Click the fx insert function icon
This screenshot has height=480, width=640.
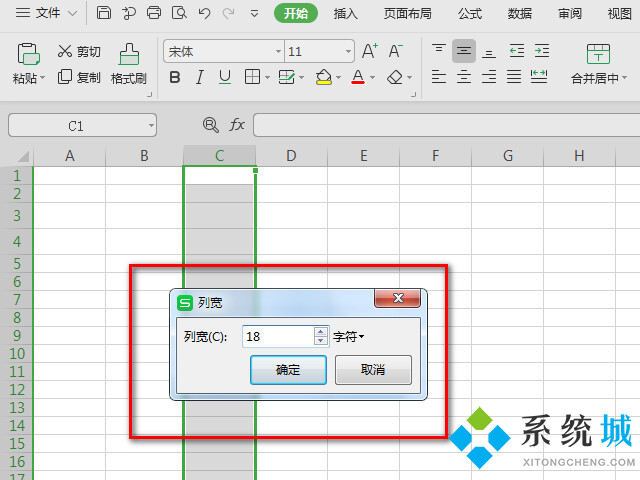tap(237, 124)
